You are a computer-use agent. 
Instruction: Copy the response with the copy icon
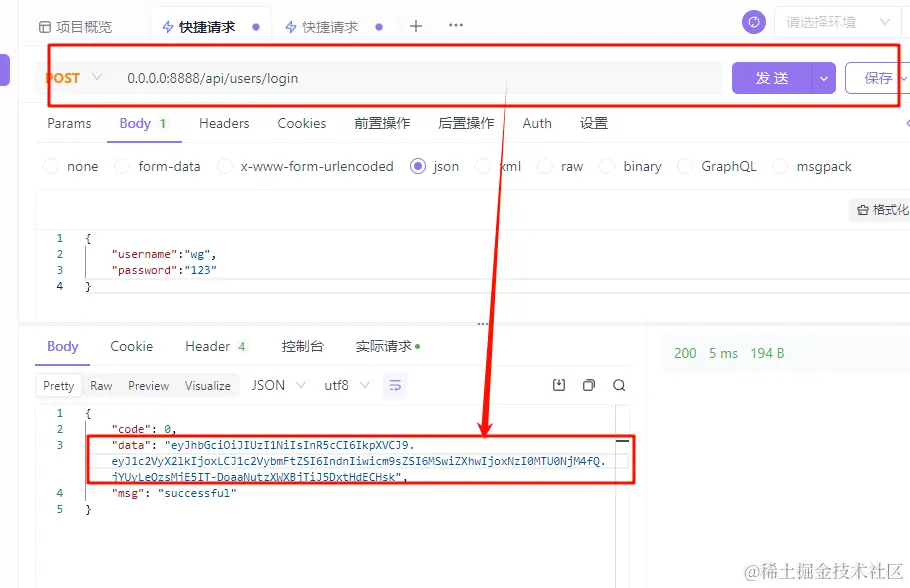(x=589, y=385)
